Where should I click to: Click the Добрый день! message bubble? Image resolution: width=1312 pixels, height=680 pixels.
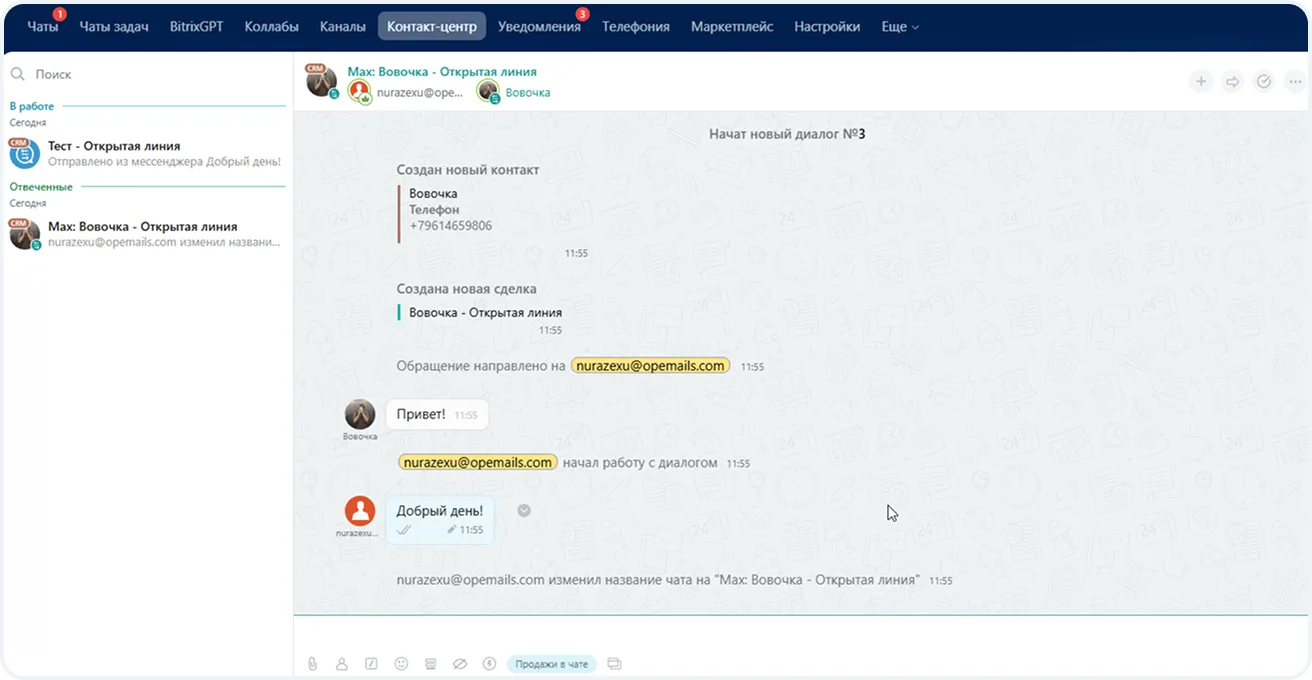pyautogui.click(x=440, y=520)
